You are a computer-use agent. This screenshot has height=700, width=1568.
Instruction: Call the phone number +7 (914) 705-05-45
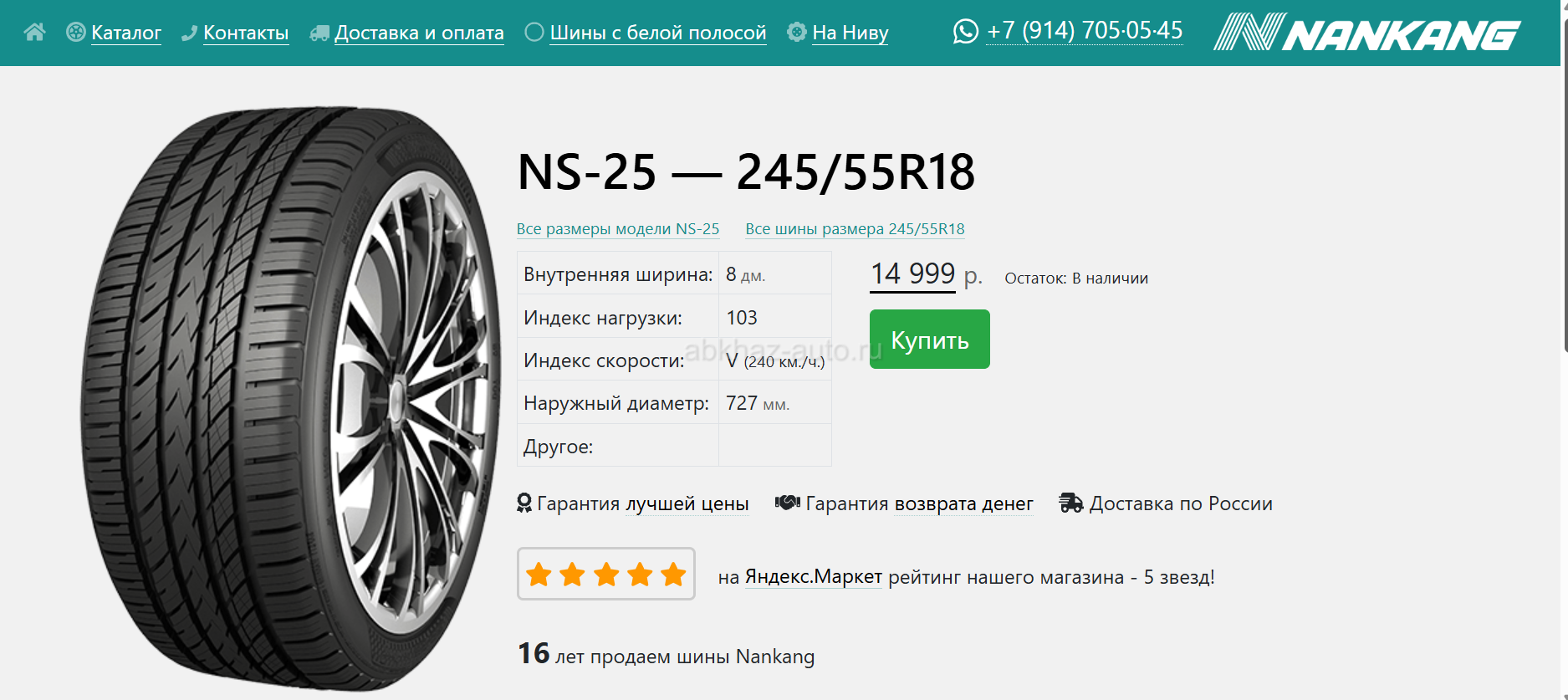(1085, 31)
